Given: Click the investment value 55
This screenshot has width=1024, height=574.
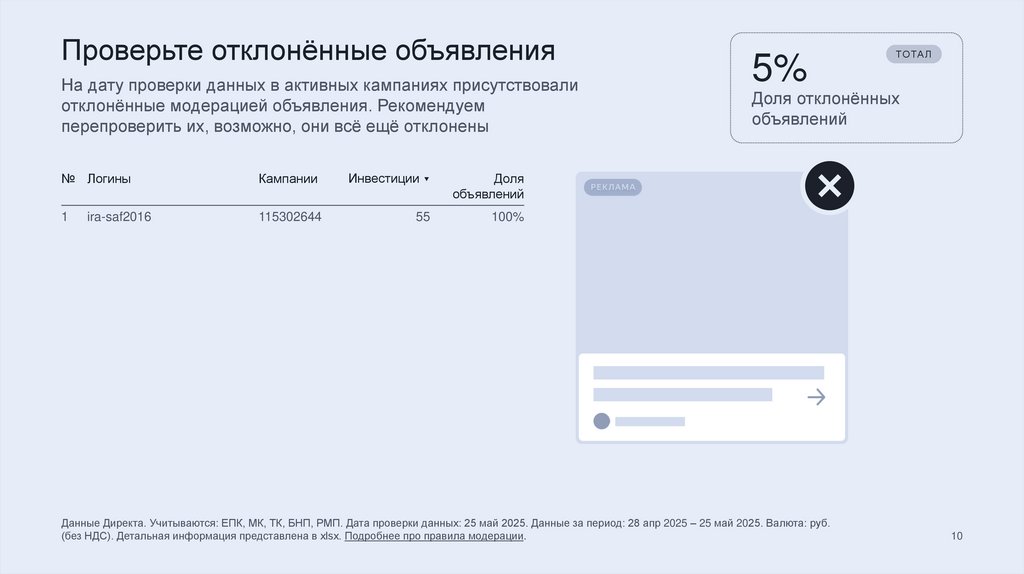Looking at the screenshot, I should [423, 216].
